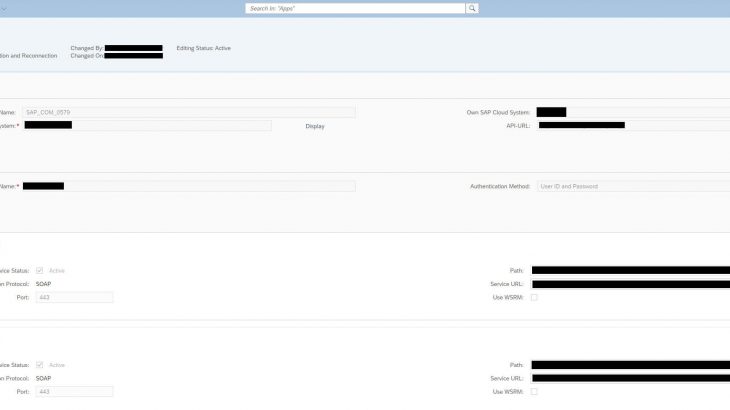Toggle Service Status Active checkbox, second service
This screenshot has width=730, height=410.
click(x=40, y=365)
